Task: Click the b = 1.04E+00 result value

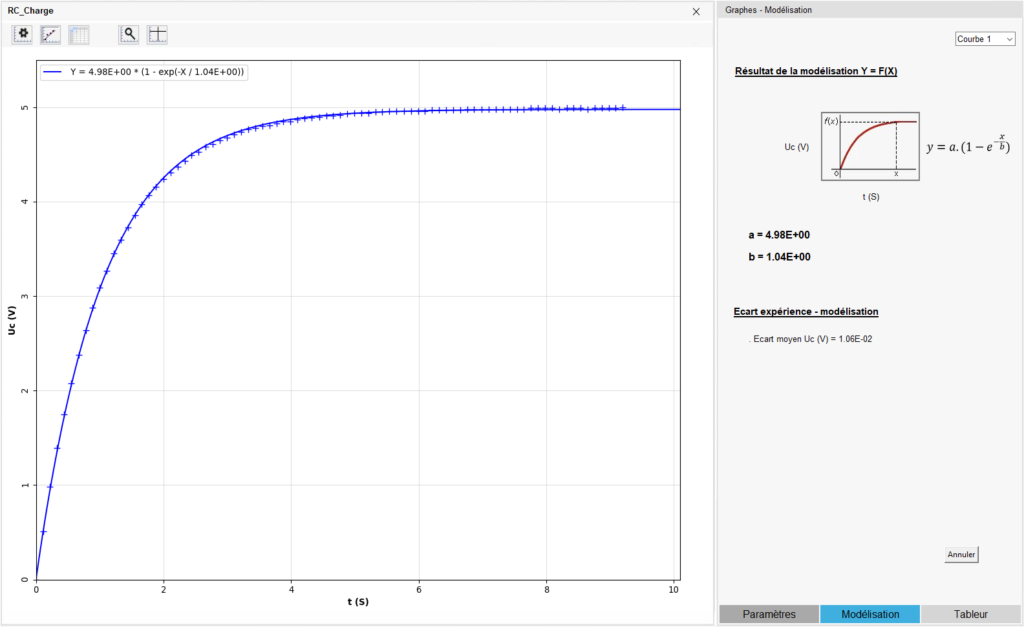Action: pos(778,257)
